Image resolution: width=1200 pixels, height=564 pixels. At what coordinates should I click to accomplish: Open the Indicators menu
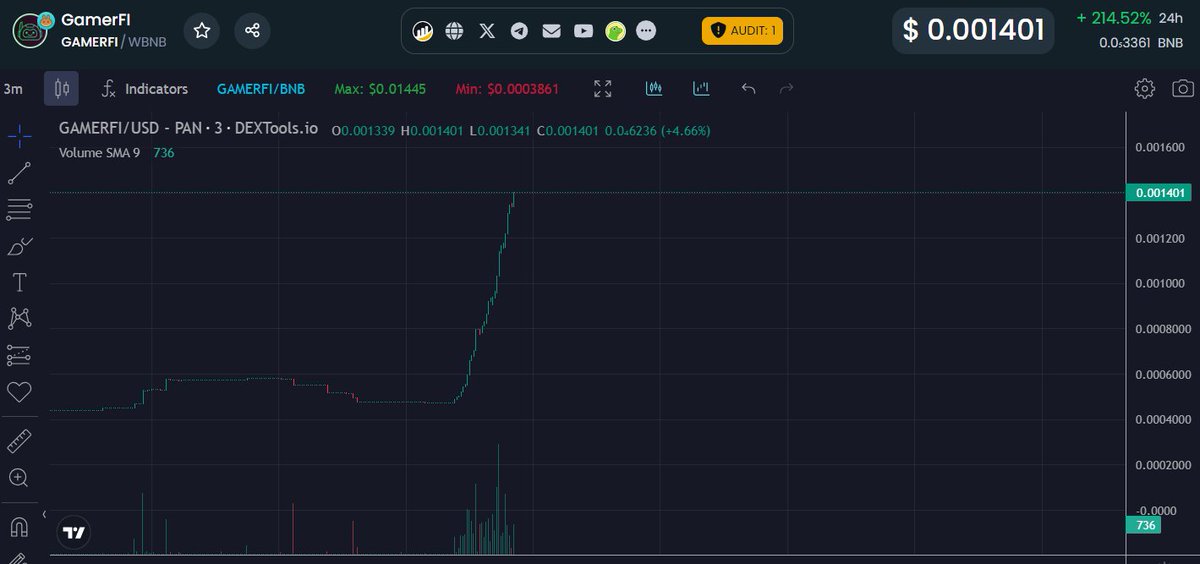coord(145,89)
